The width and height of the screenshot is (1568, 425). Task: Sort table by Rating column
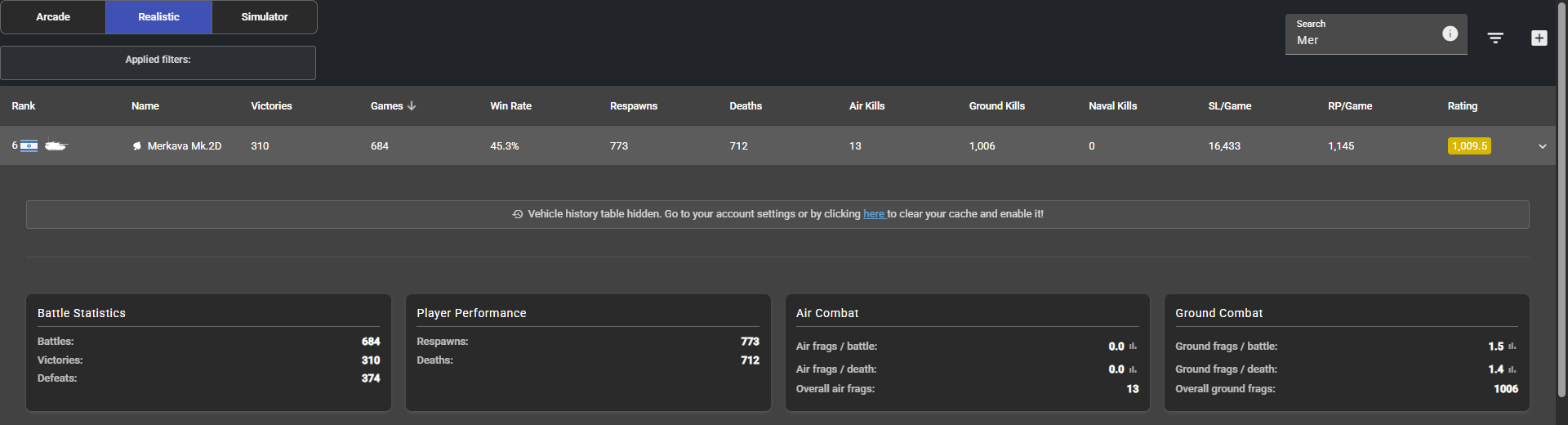click(x=1462, y=106)
